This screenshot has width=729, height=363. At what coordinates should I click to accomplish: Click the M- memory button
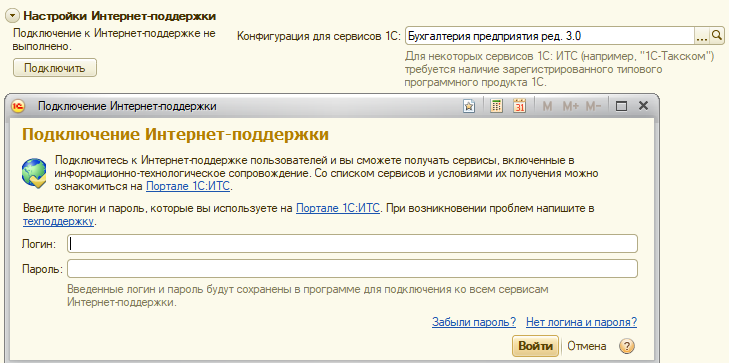pyautogui.click(x=593, y=106)
